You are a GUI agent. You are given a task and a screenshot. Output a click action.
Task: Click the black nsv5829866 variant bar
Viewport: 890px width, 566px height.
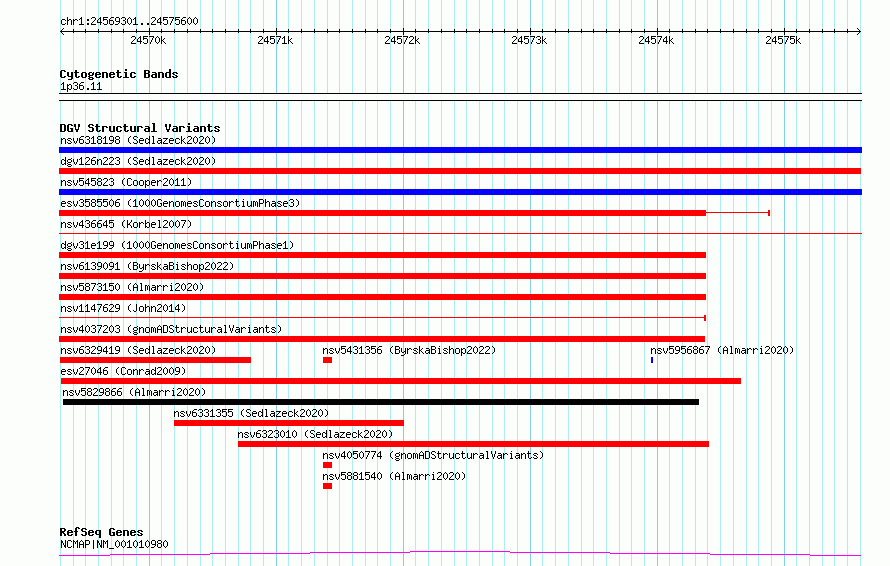(381, 402)
